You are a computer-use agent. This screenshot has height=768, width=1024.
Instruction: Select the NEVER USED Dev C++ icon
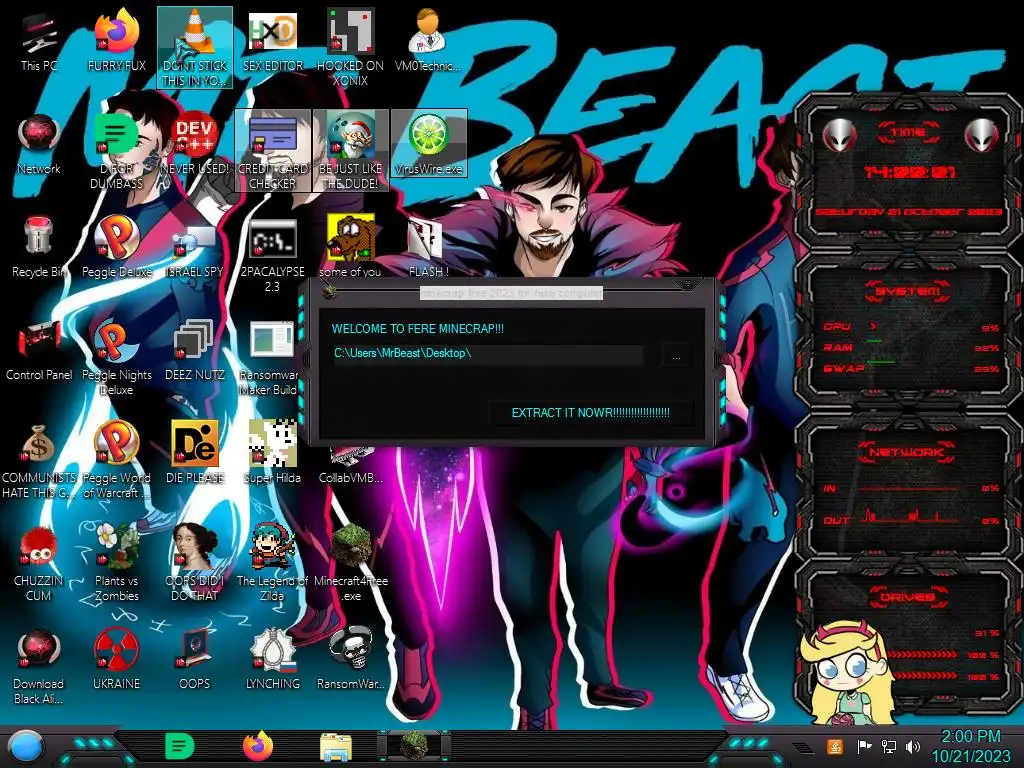click(195, 145)
